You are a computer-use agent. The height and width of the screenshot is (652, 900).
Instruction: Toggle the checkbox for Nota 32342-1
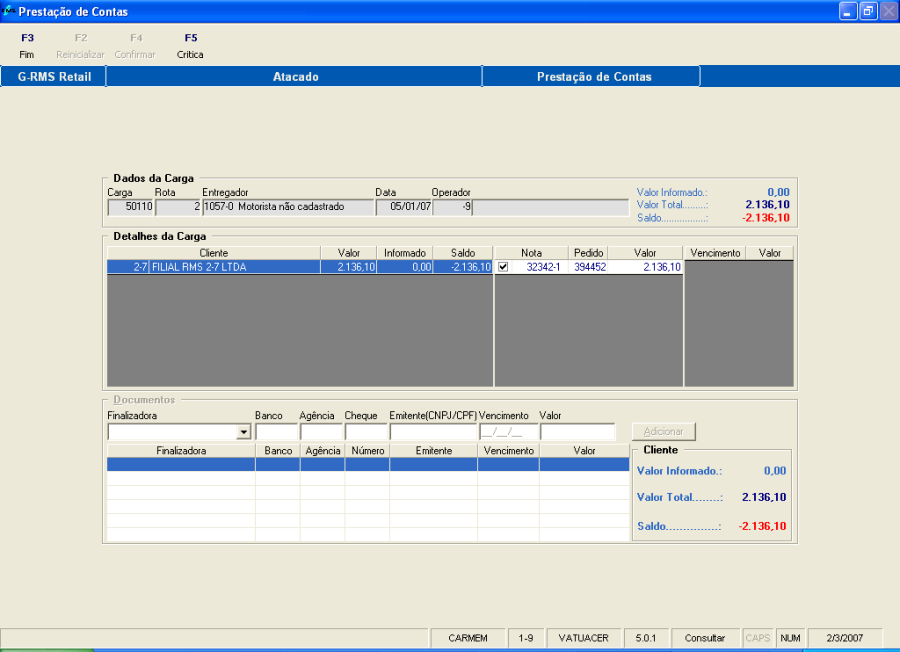pyautogui.click(x=503, y=267)
